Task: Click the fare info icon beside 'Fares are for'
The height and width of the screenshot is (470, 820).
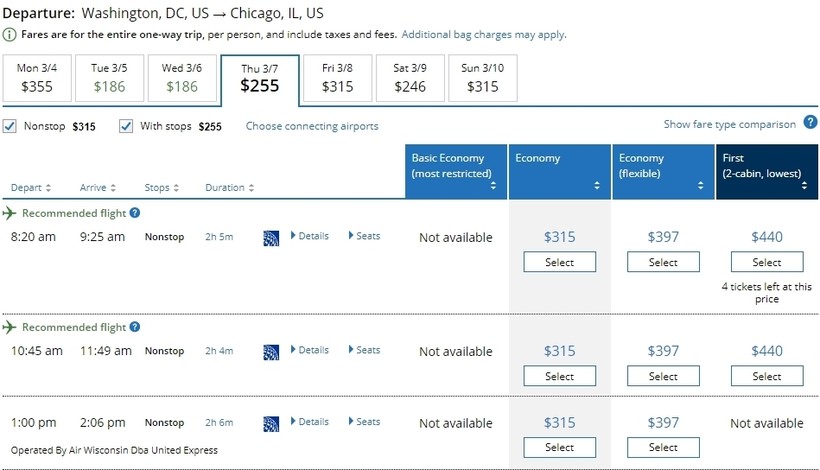Action: pos(10,35)
